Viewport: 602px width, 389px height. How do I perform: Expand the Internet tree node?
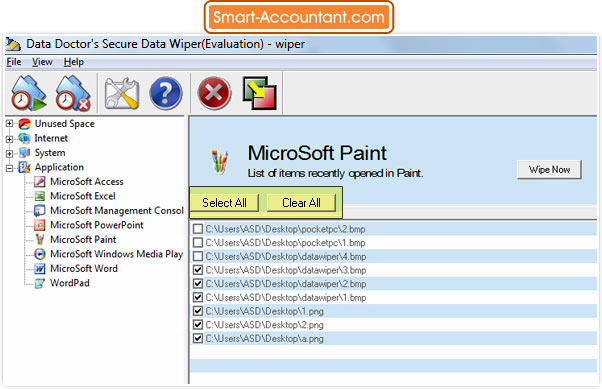pos(9,139)
